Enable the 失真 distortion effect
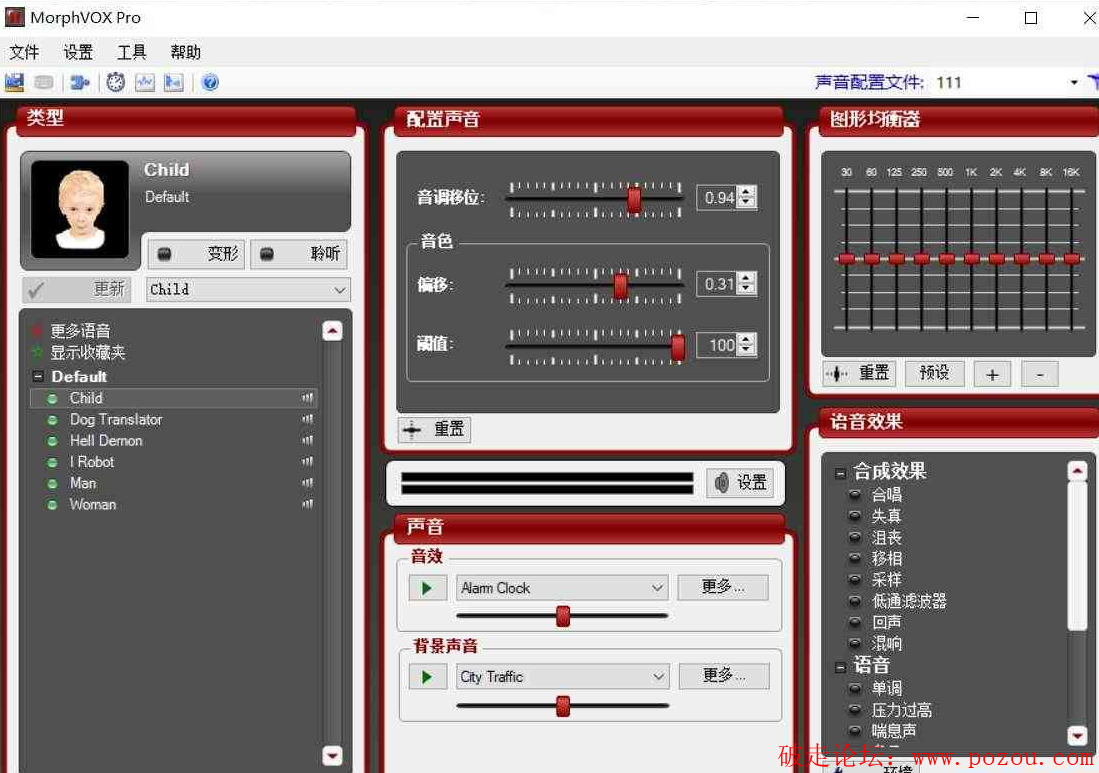This screenshot has height=773, width=1099. tap(854, 516)
